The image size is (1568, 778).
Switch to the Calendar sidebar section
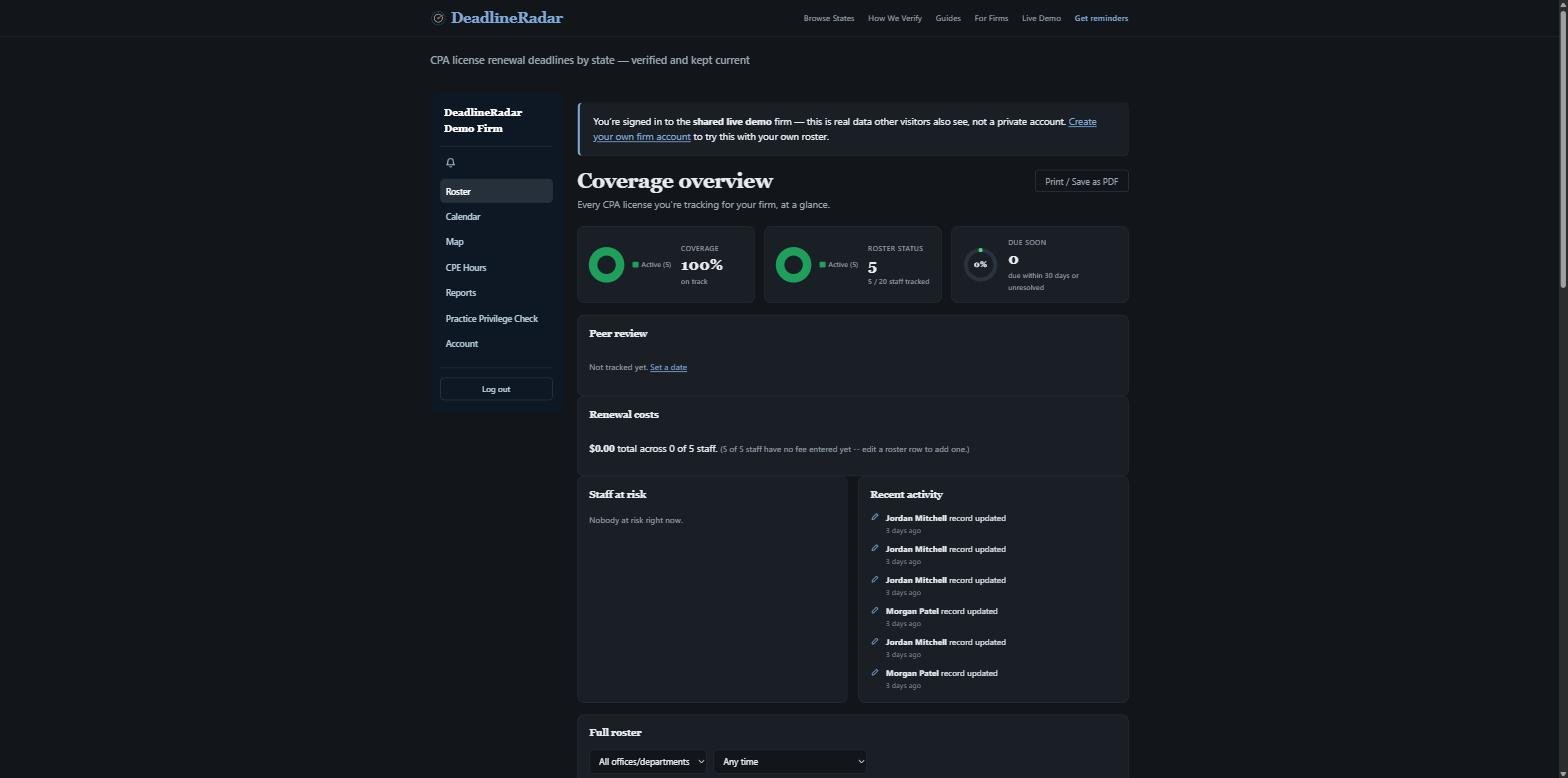pyautogui.click(x=496, y=217)
